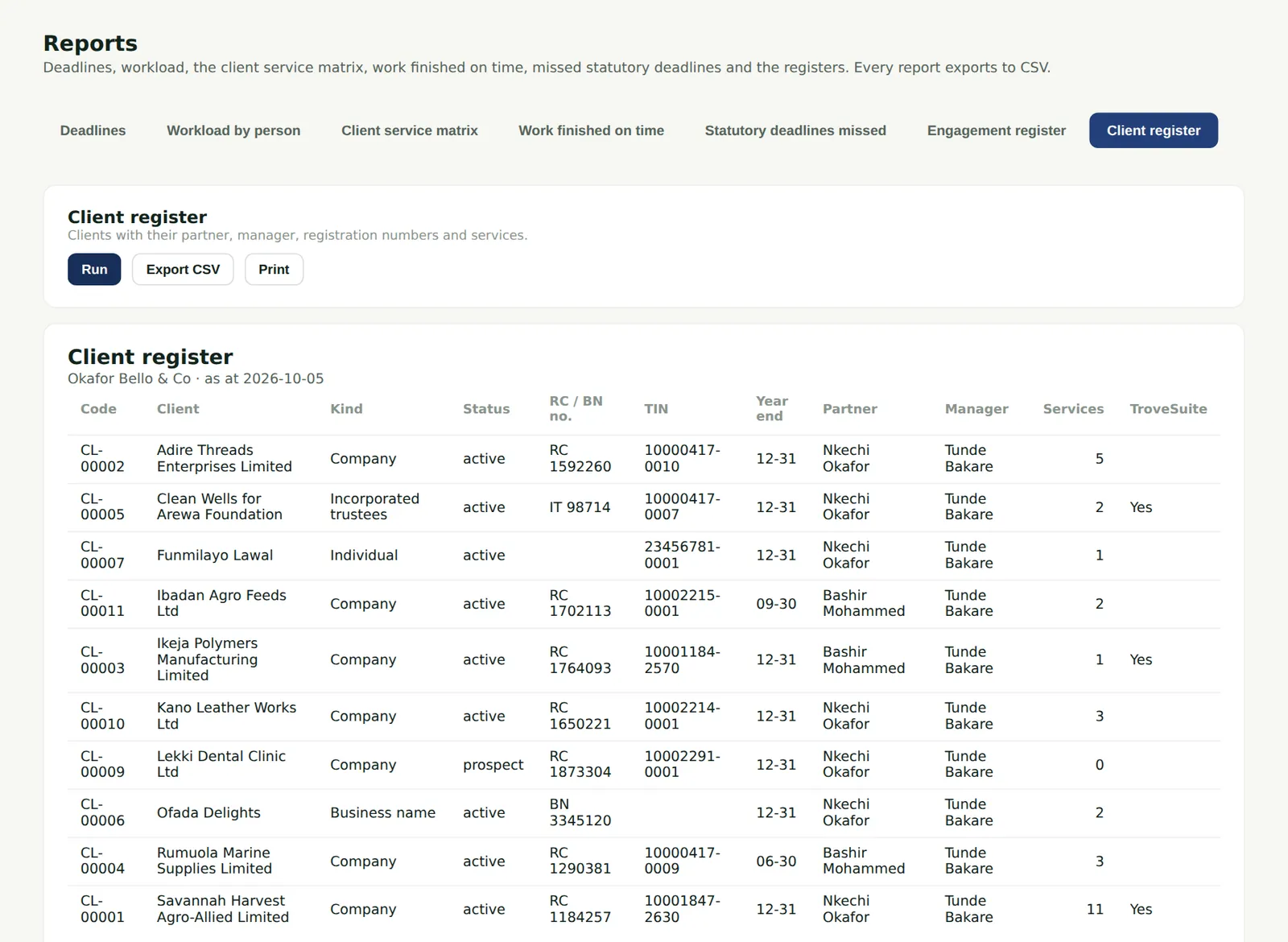Click Yes in Ikeja Polymers TroveSuite cell
Screen dimensions: 1288x942
(x=1141, y=660)
